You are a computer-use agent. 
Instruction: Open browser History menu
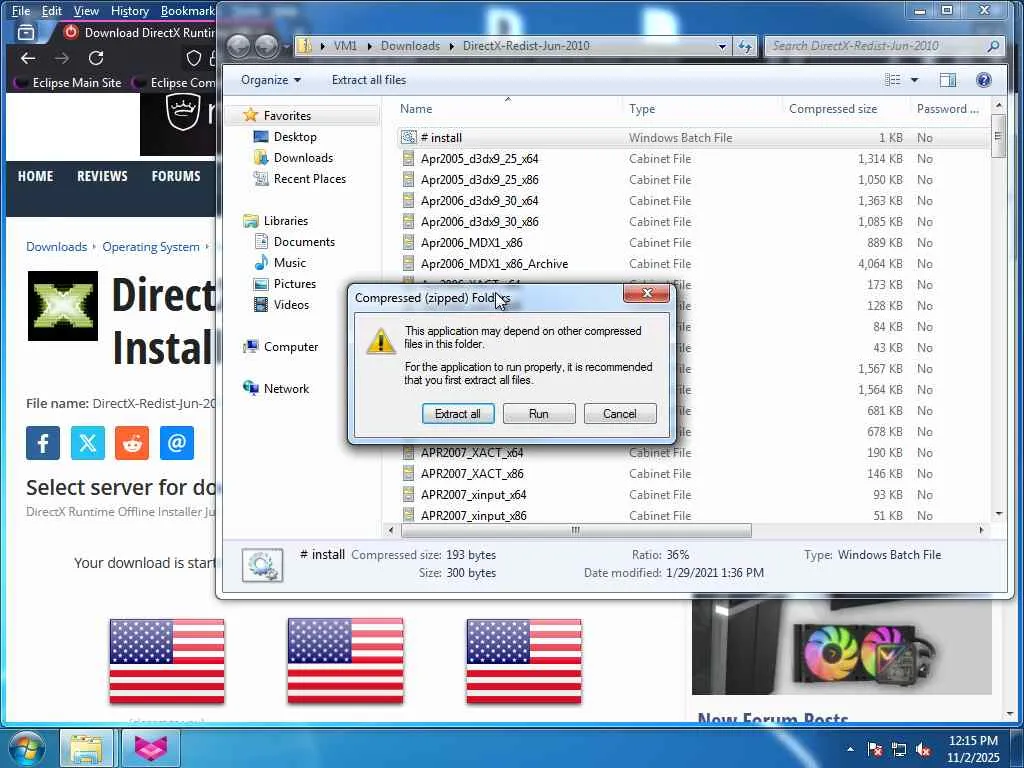(129, 10)
